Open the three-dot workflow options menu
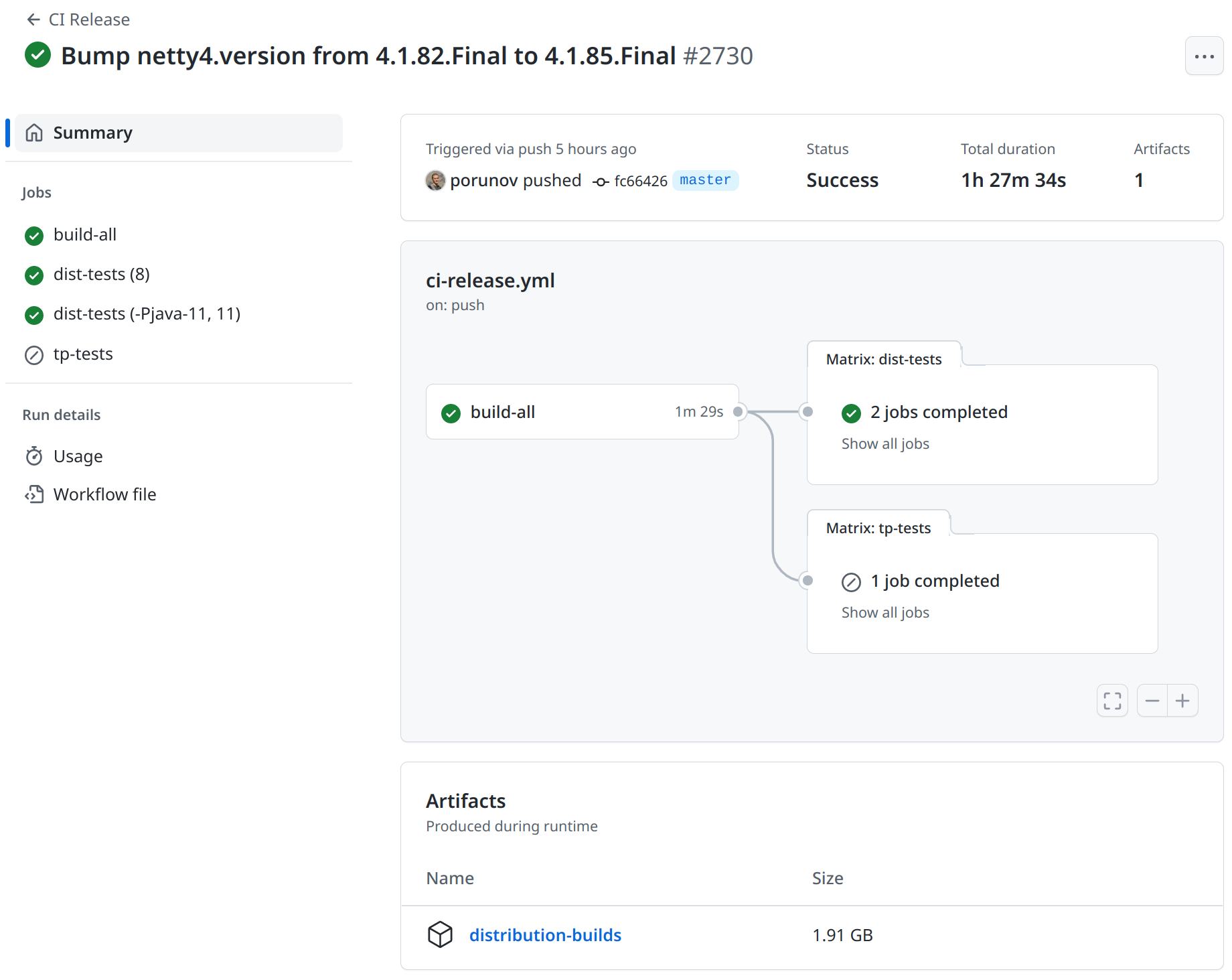 (1203, 56)
